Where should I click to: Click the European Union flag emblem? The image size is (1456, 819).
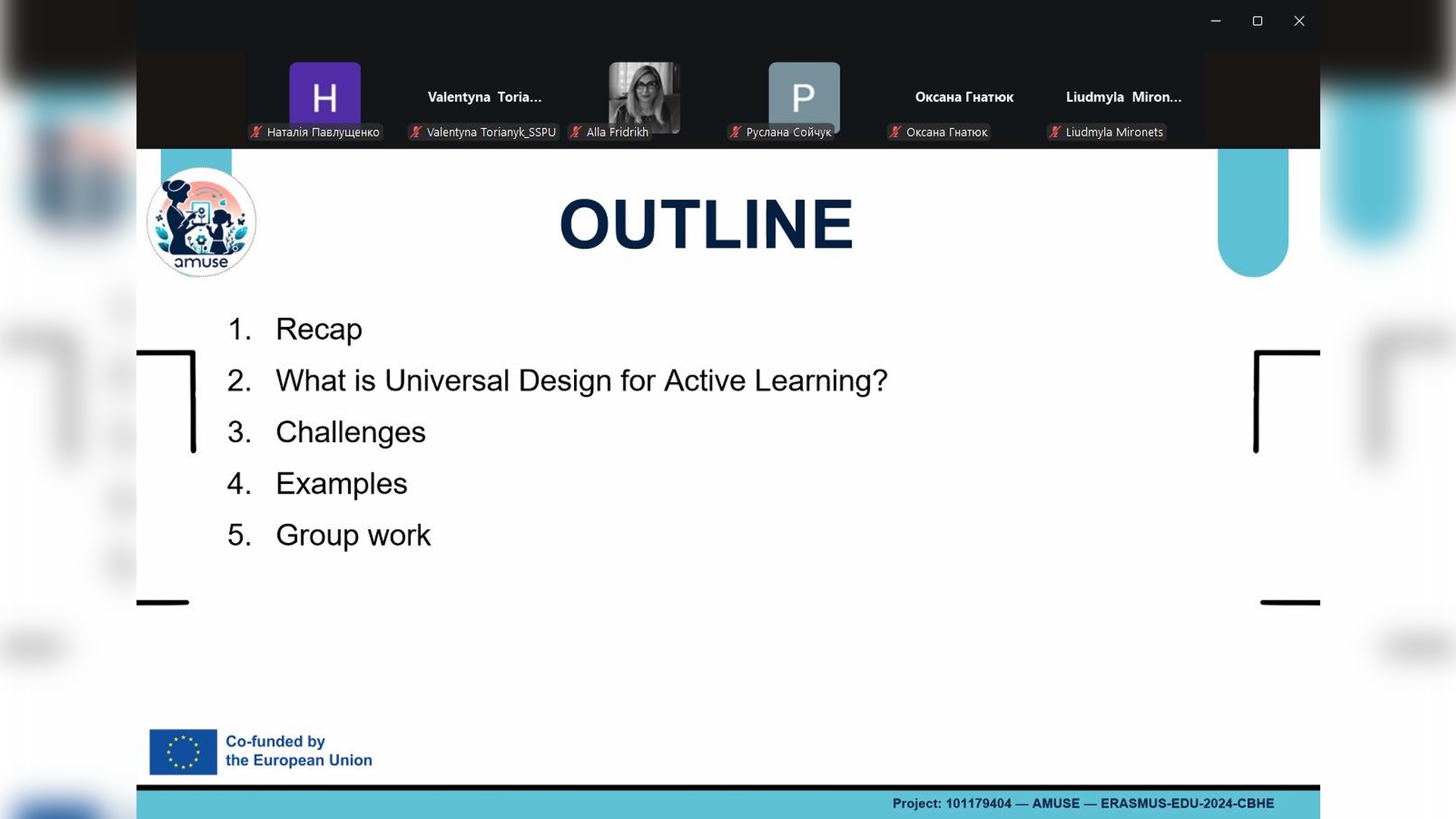(183, 752)
